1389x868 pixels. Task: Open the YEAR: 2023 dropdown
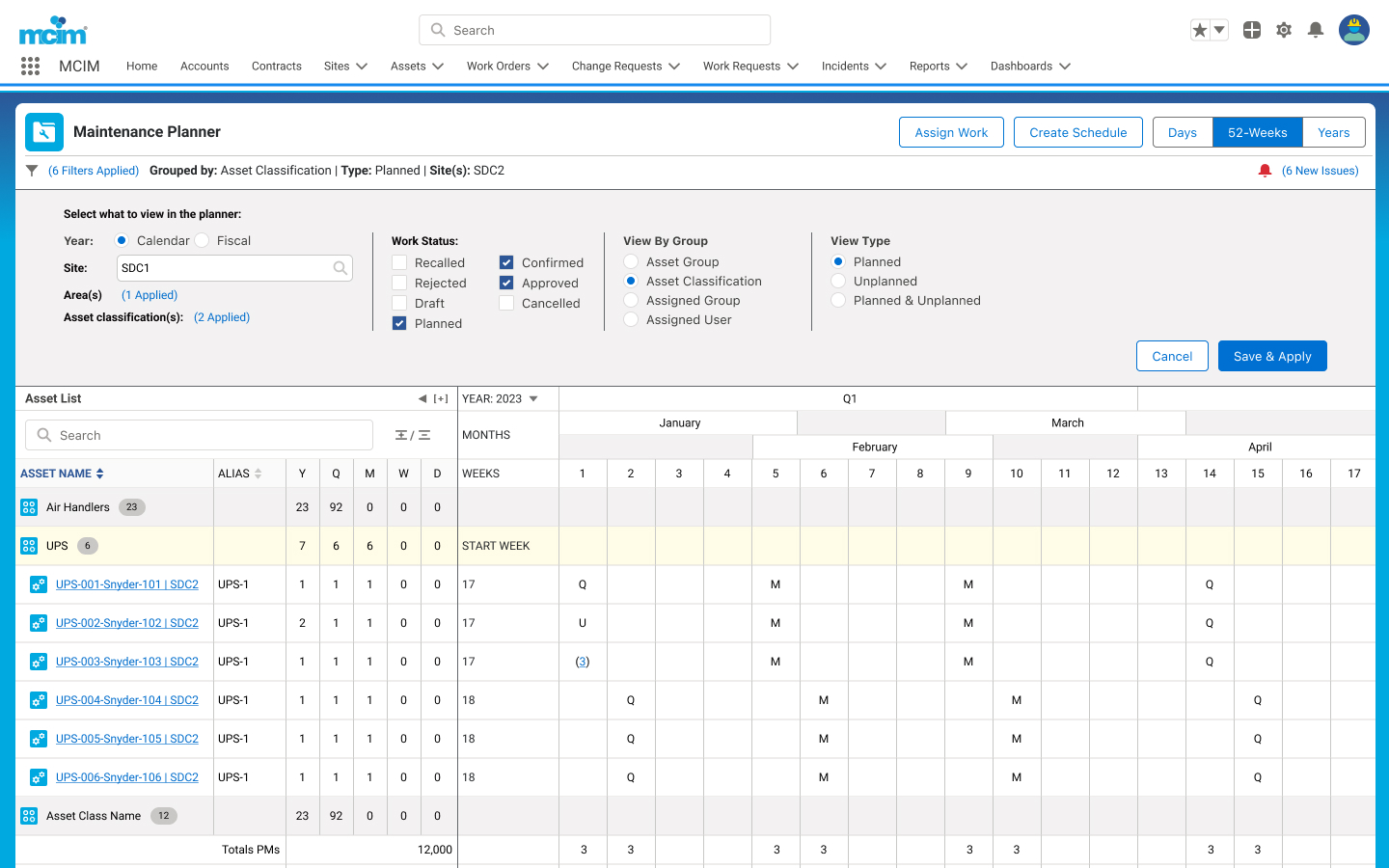[x=500, y=398]
